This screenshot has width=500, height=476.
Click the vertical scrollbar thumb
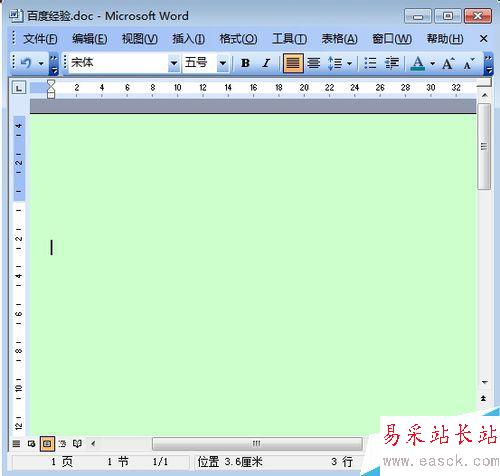tap(484, 146)
